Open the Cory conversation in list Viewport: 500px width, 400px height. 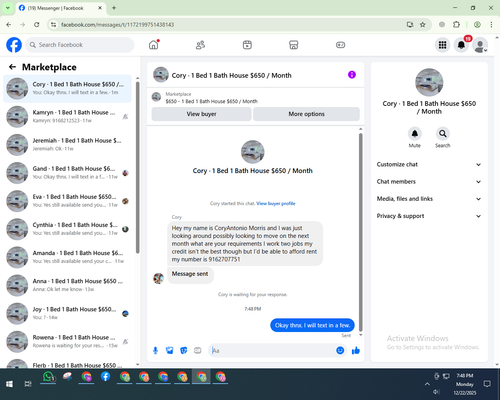(x=67, y=88)
